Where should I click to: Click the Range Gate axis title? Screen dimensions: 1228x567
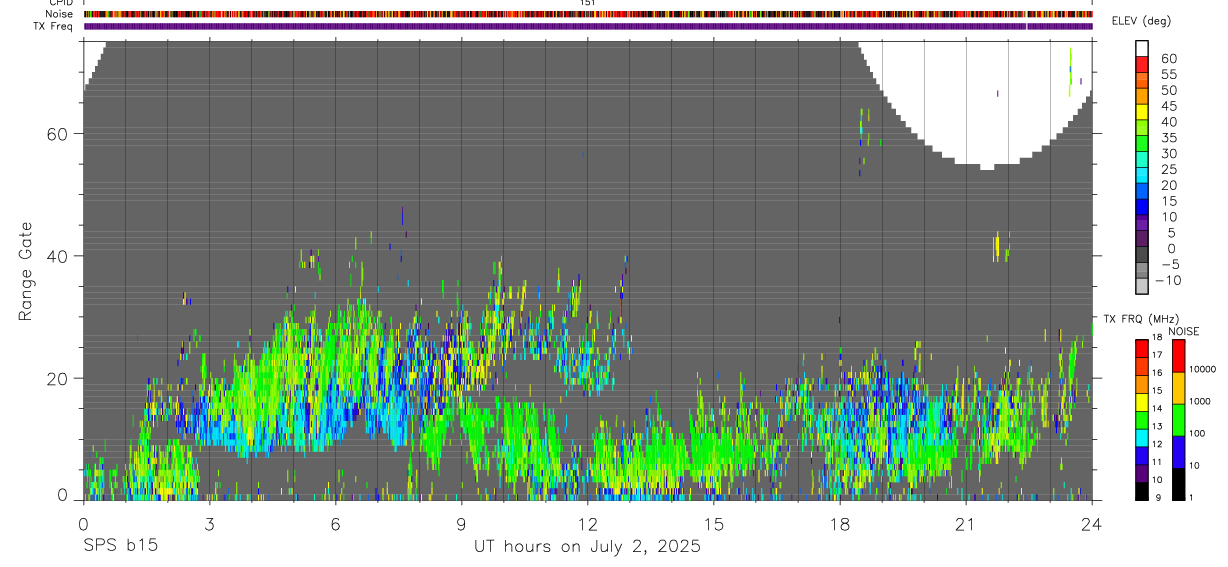coord(26,272)
